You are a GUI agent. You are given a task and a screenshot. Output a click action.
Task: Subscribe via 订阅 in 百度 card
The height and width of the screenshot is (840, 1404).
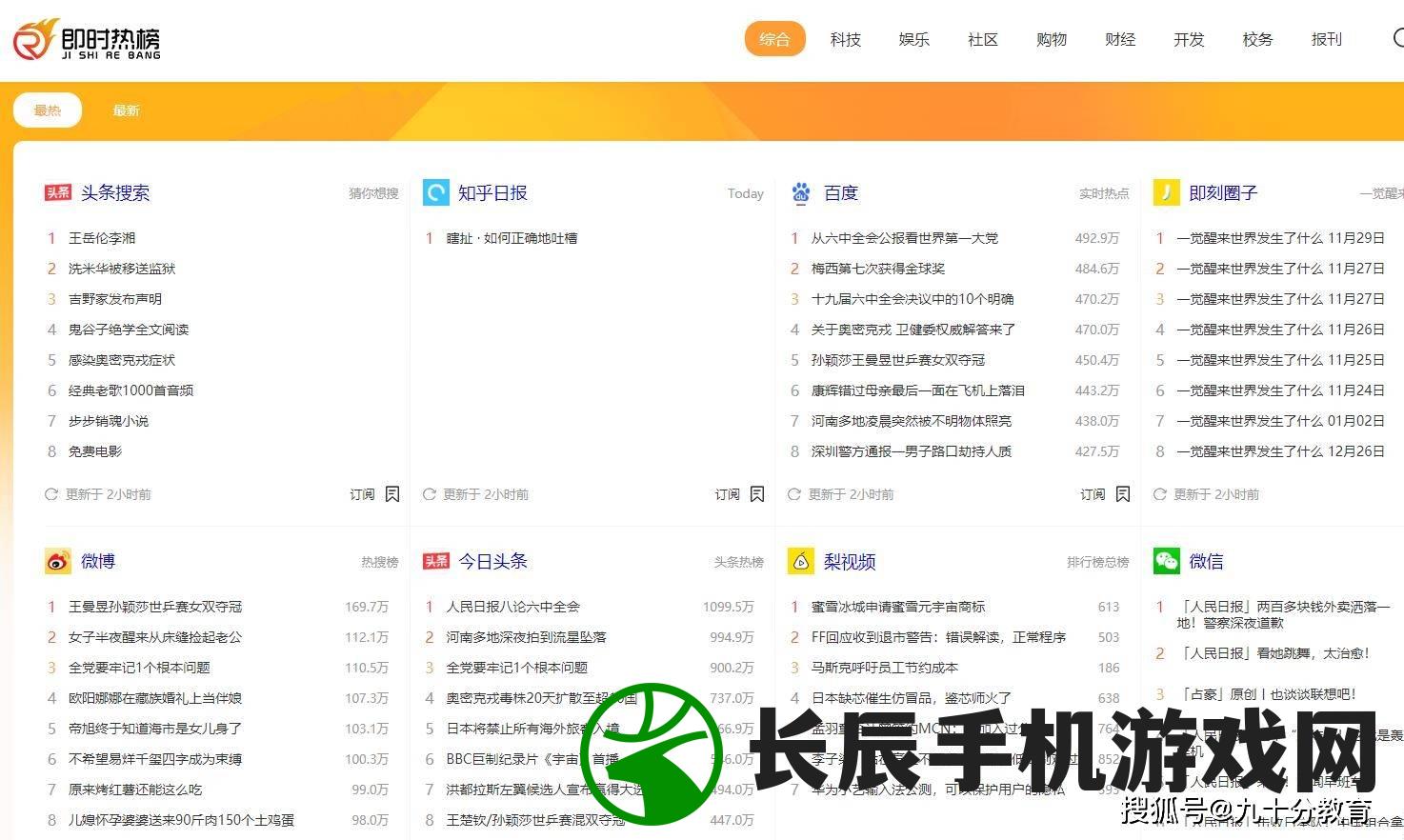[x=1093, y=494]
